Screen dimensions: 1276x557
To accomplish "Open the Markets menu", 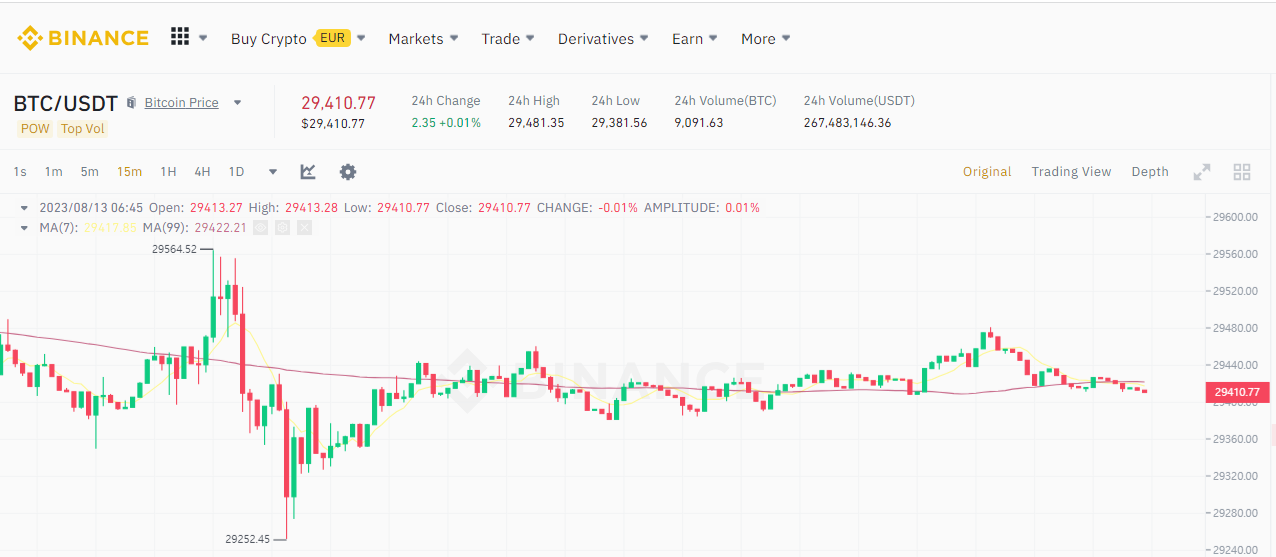I will tap(416, 38).
